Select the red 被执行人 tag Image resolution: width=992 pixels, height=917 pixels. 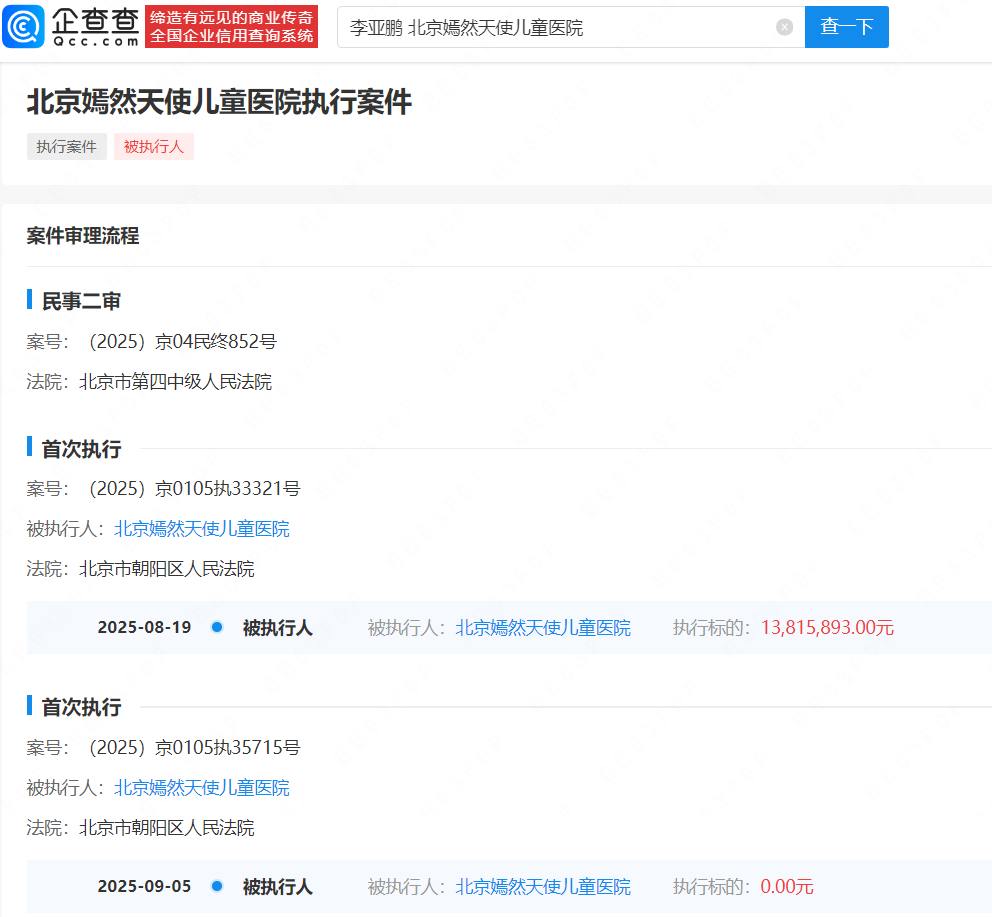click(154, 147)
